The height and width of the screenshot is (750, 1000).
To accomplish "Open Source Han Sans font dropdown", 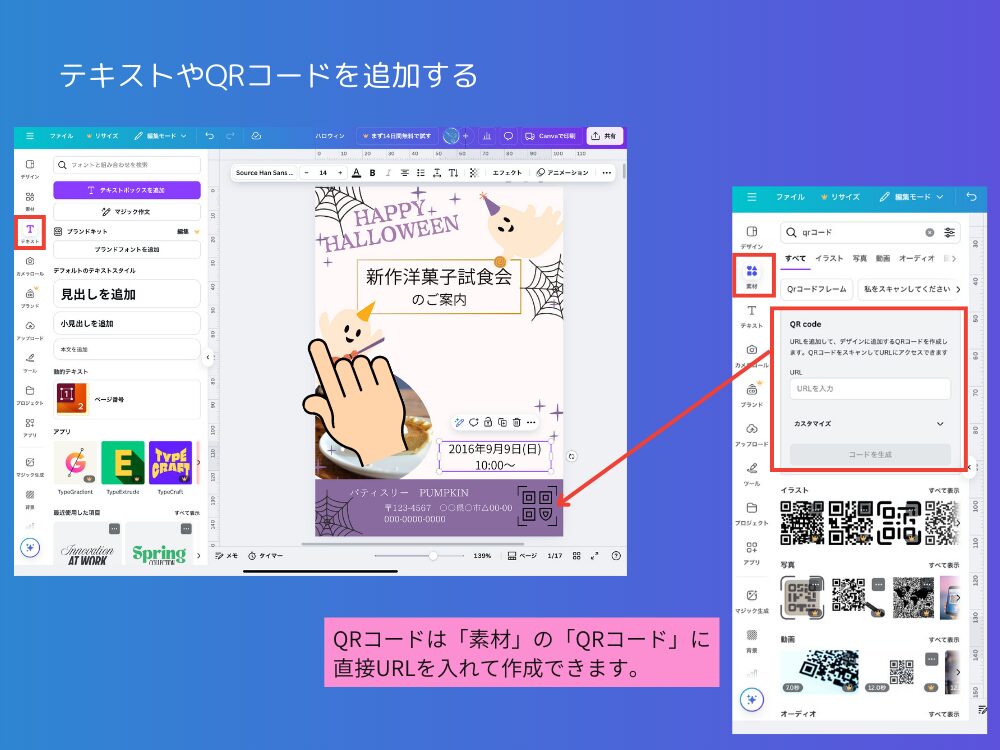I will click(263, 172).
